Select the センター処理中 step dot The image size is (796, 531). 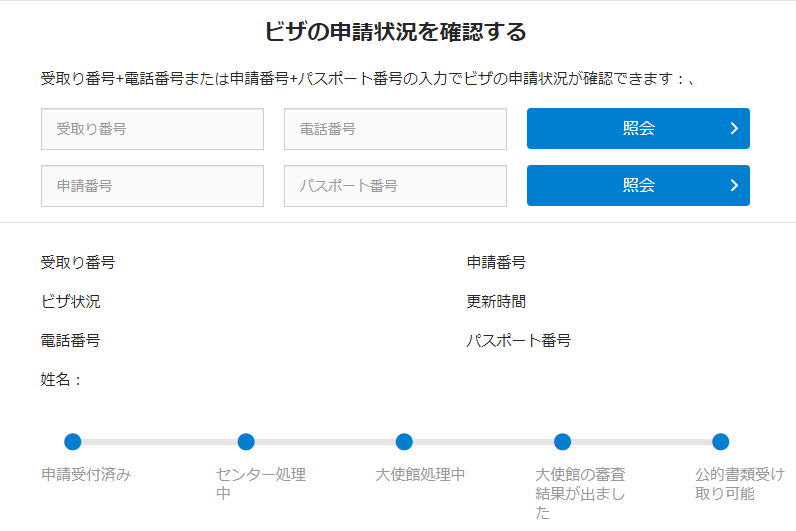coord(246,442)
